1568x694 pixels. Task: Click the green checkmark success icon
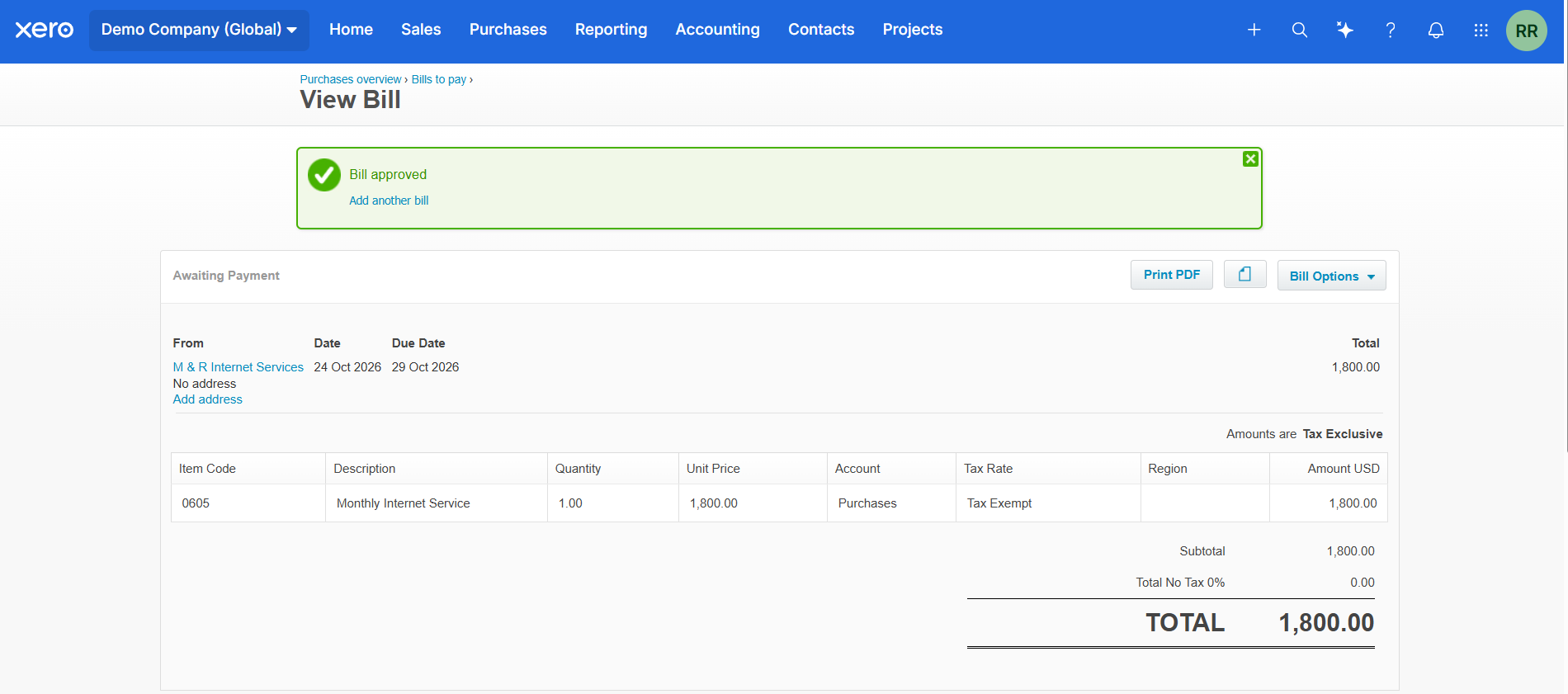(x=324, y=175)
